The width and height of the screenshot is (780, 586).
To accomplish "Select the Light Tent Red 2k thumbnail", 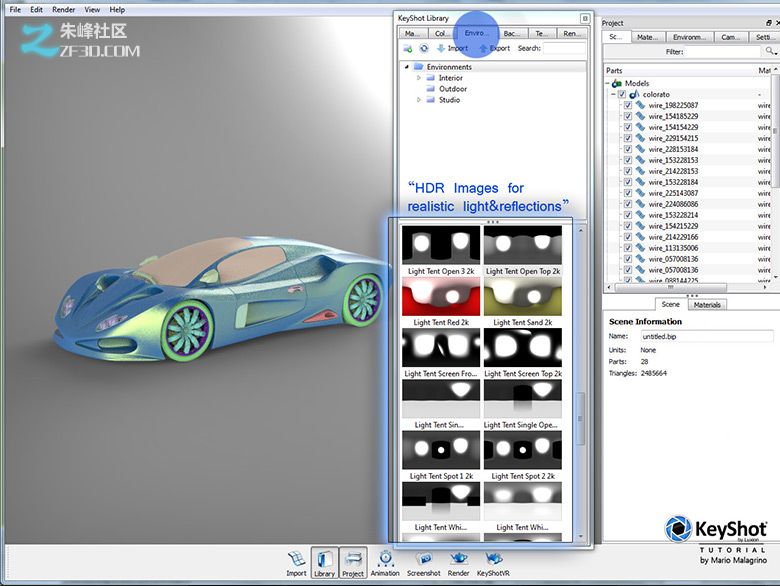I will 440,298.
